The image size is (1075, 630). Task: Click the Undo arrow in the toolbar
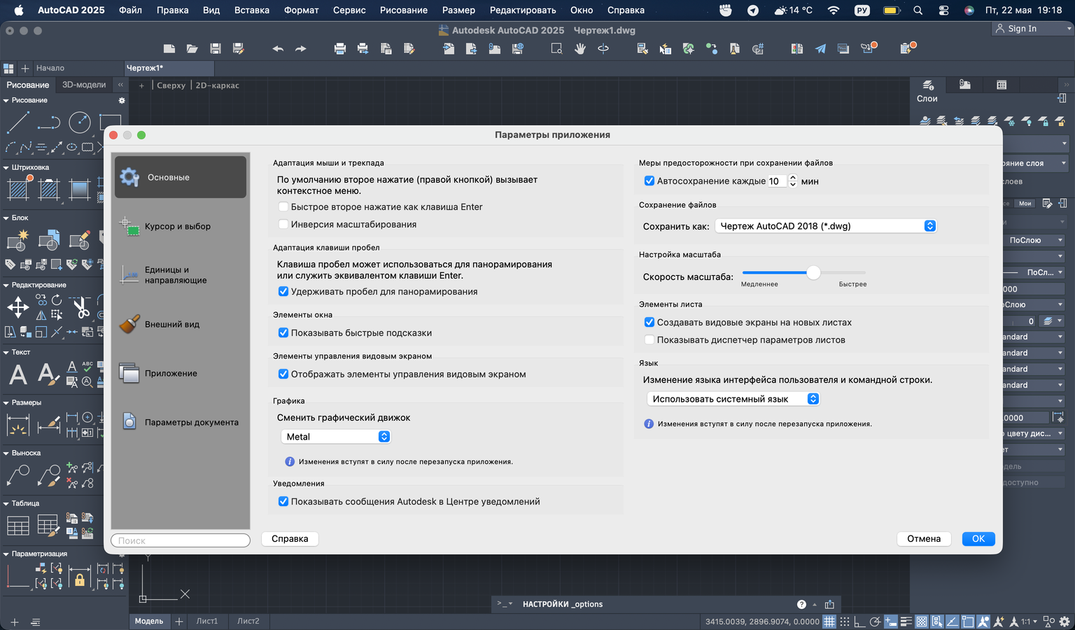[278, 49]
